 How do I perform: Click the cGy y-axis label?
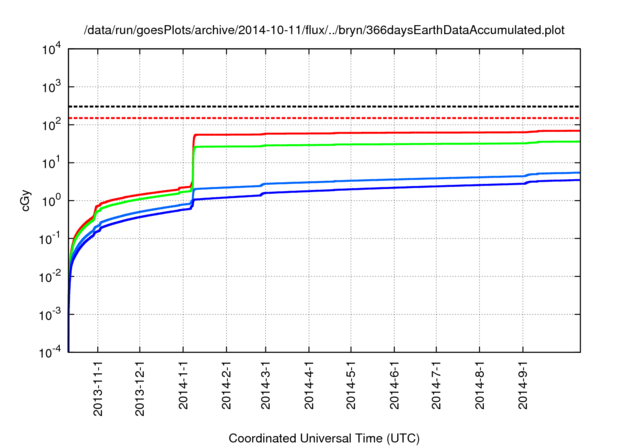click(x=25, y=201)
